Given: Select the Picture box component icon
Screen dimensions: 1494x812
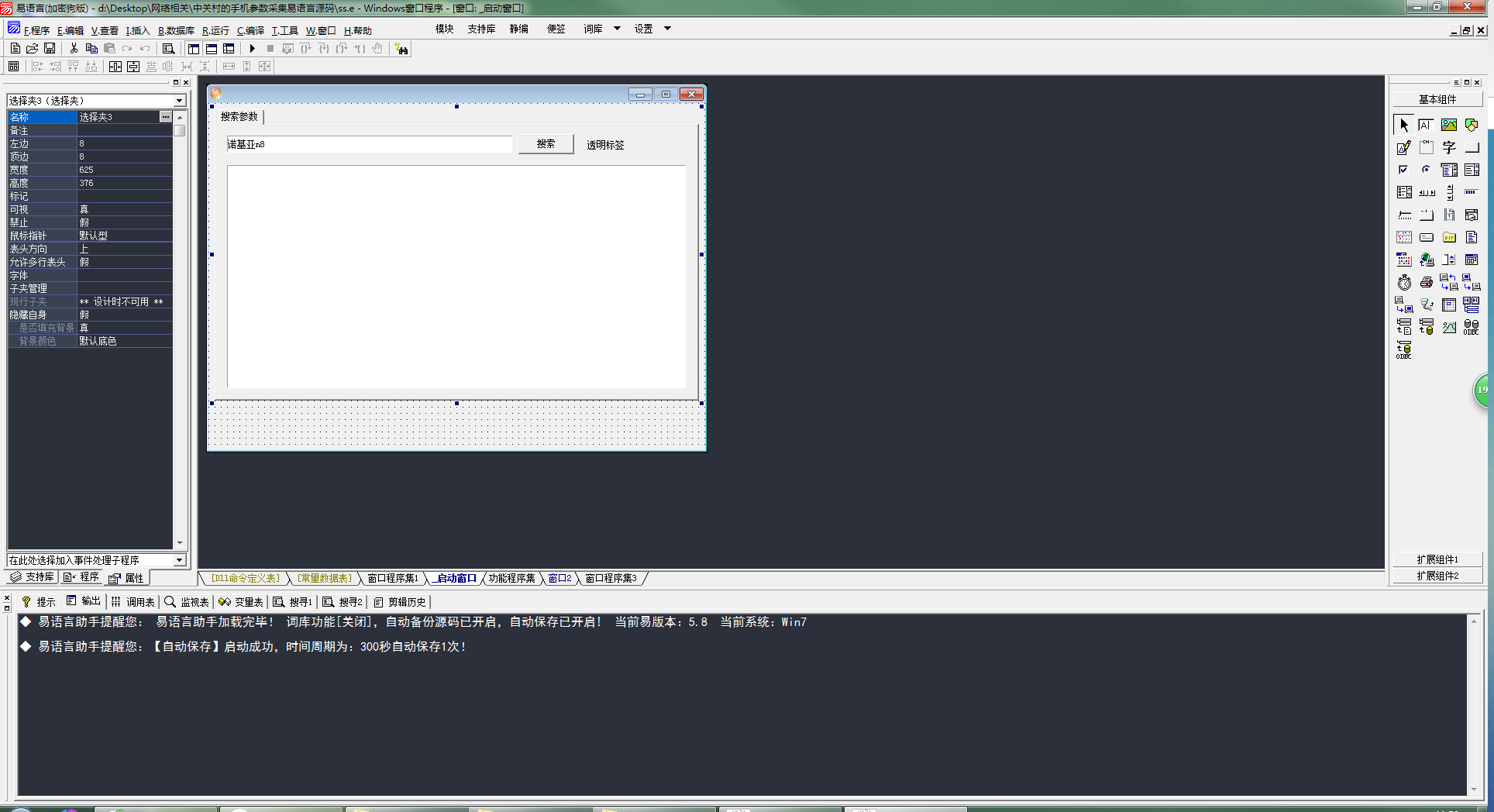Looking at the screenshot, I should (x=1448, y=125).
